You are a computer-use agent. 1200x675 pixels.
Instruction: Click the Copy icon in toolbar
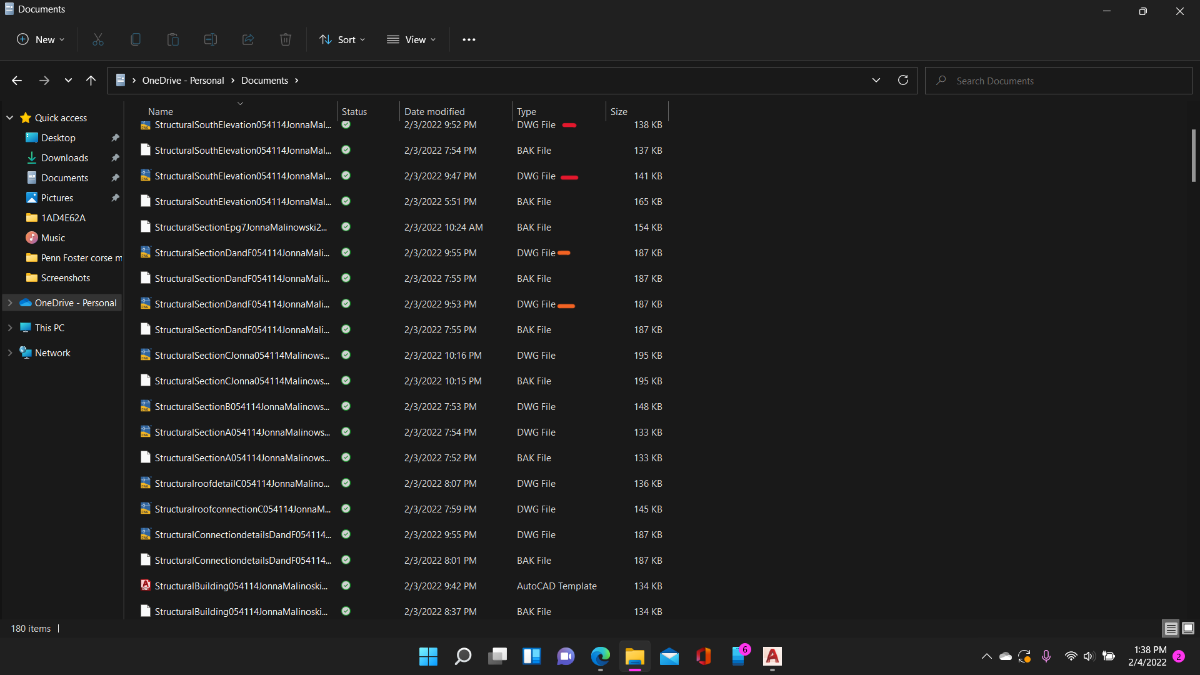tap(135, 40)
